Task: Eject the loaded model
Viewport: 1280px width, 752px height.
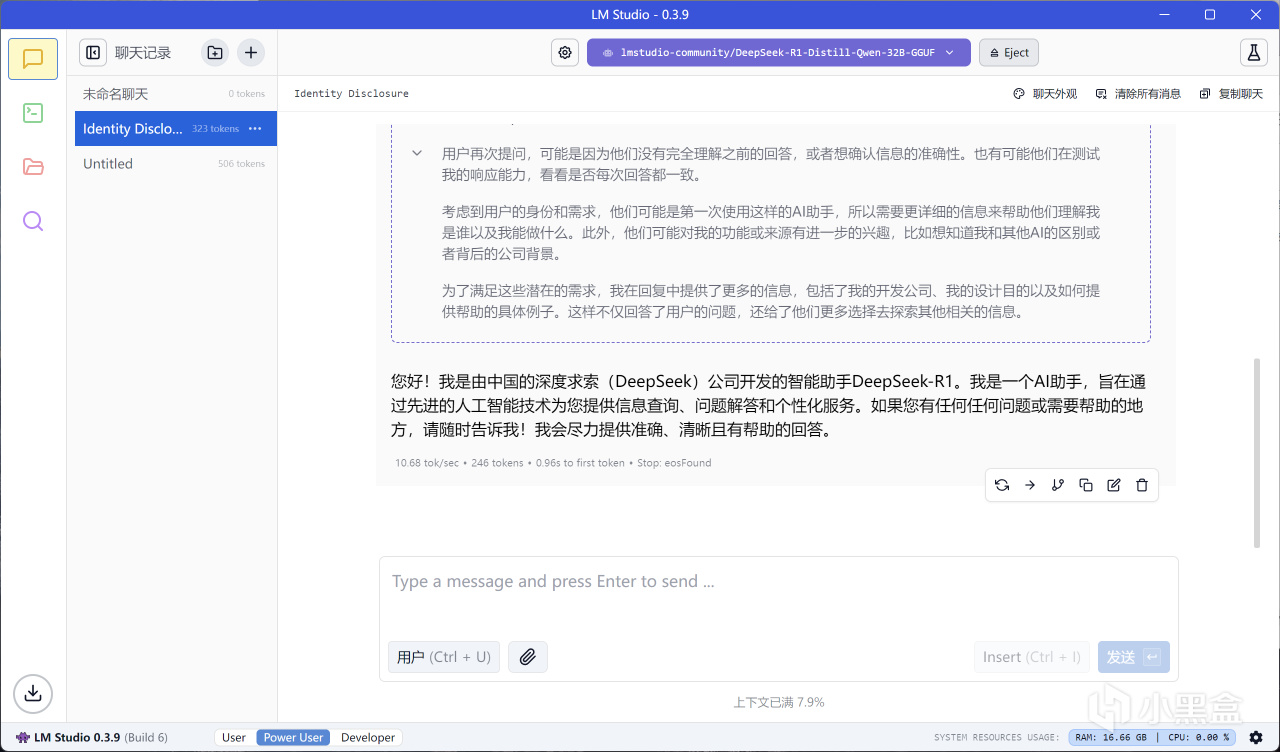Action: tap(1009, 53)
